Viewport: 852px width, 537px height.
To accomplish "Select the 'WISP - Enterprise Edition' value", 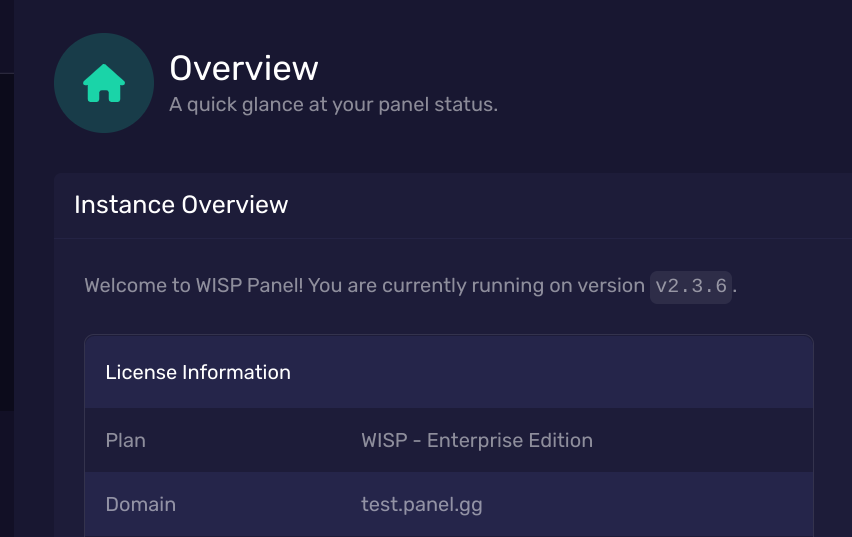I will (477, 440).
